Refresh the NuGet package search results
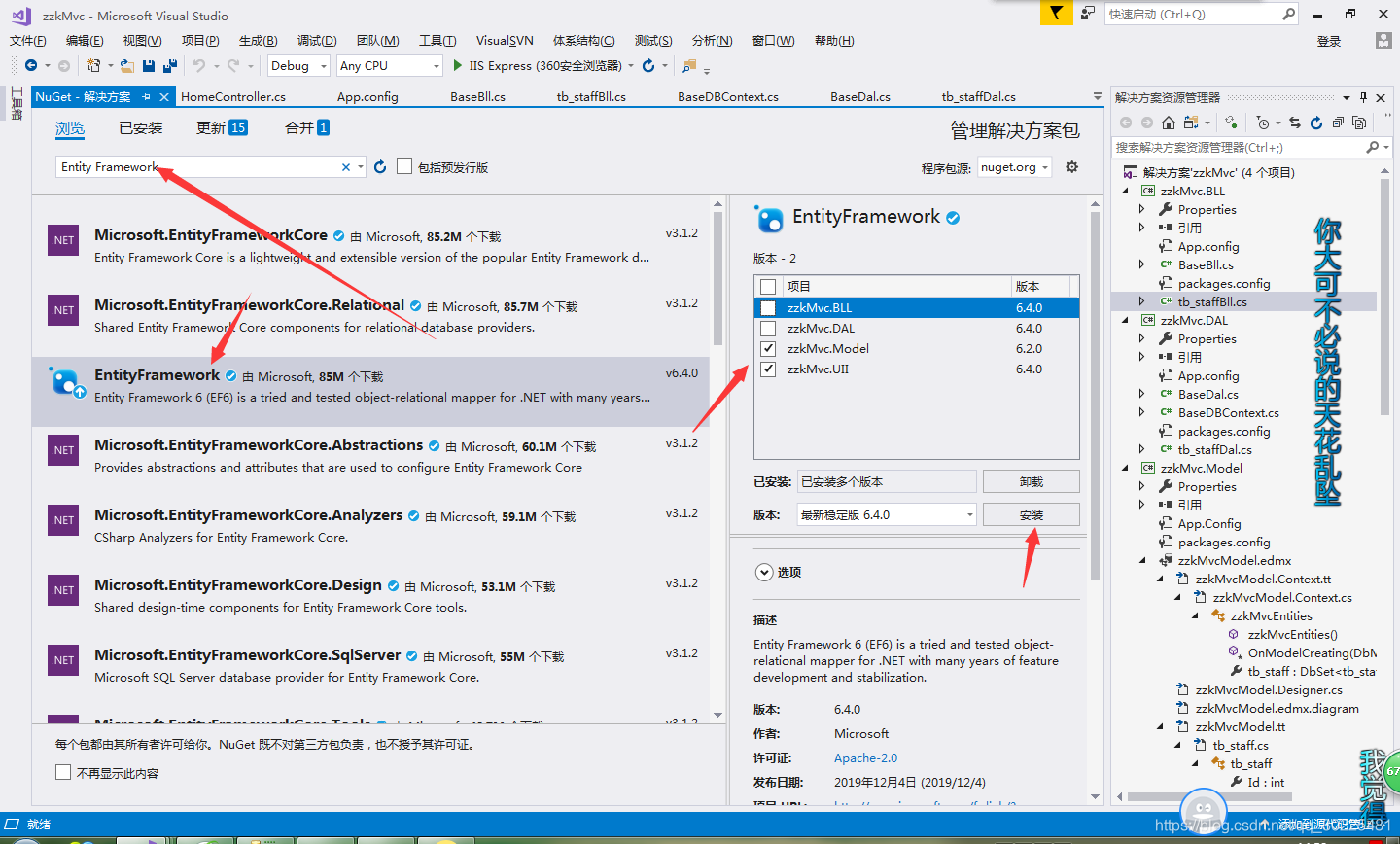 pos(380,167)
